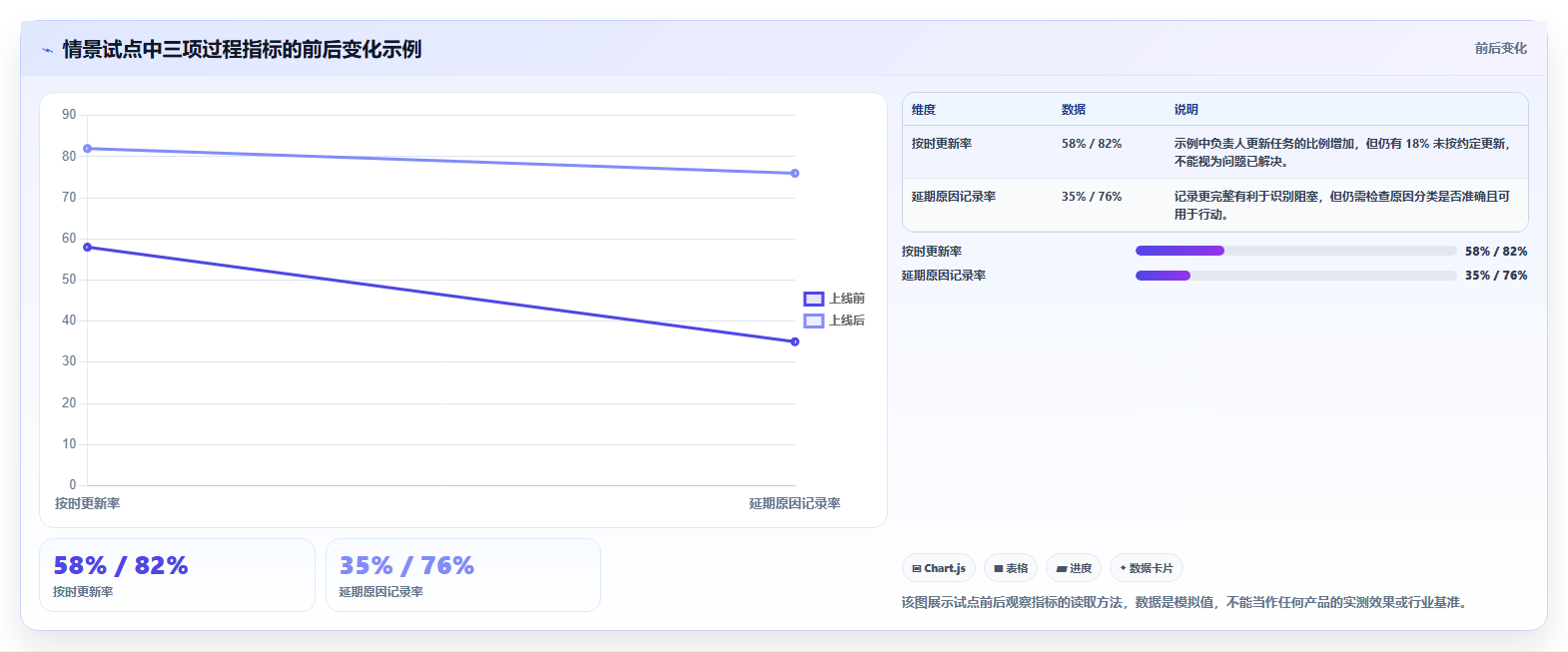Click the 延期原因记录率 progress bar
Viewport: 1568px width, 652px height.
(x=1296, y=276)
